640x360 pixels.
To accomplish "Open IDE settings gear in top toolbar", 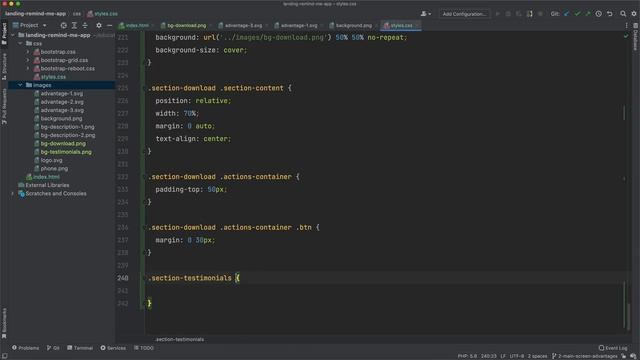I will coord(634,14).
